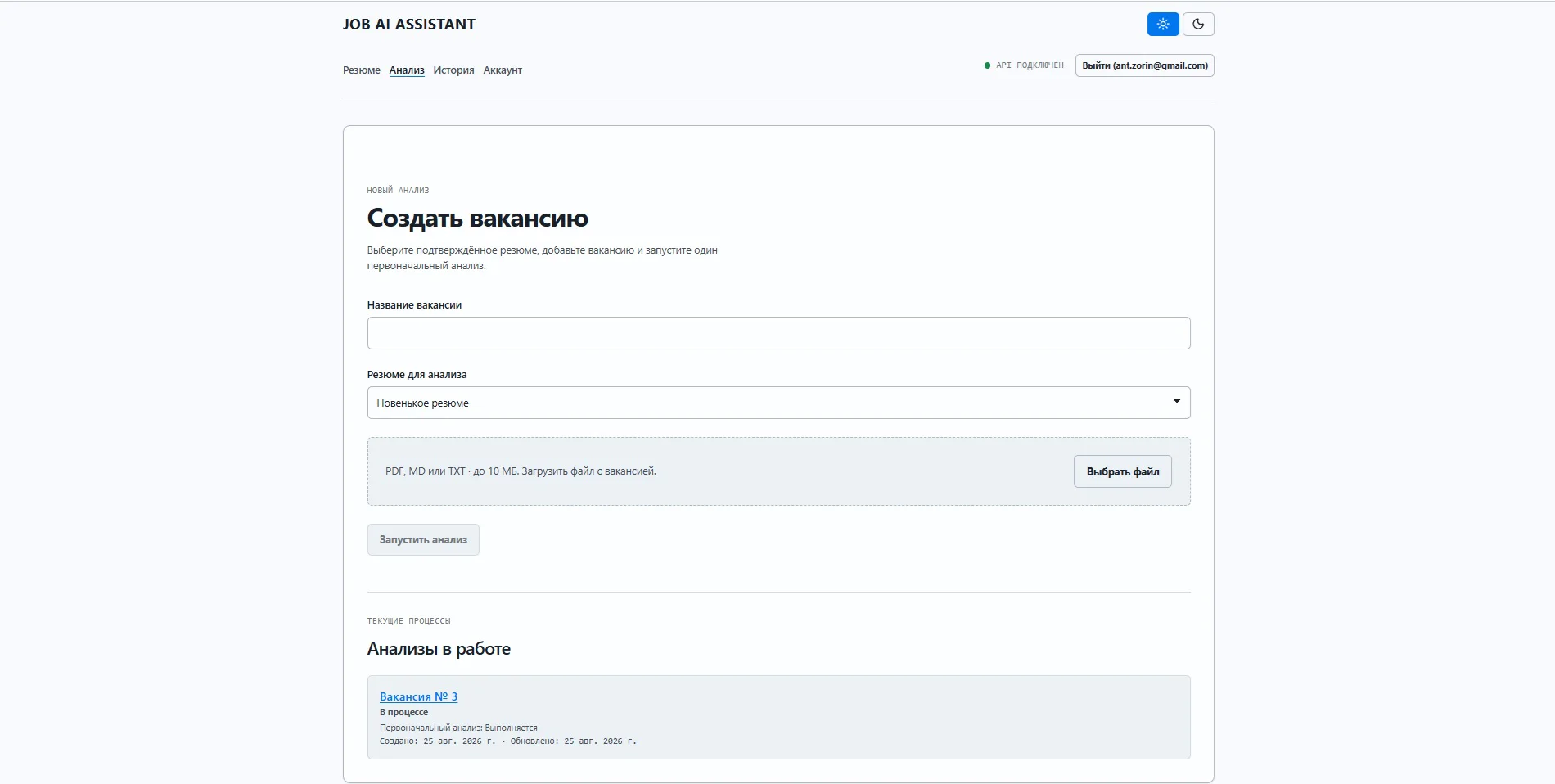Click the API ПОДКЛЮЧЁН status text
1555x784 pixels.
coord(1030,65)
